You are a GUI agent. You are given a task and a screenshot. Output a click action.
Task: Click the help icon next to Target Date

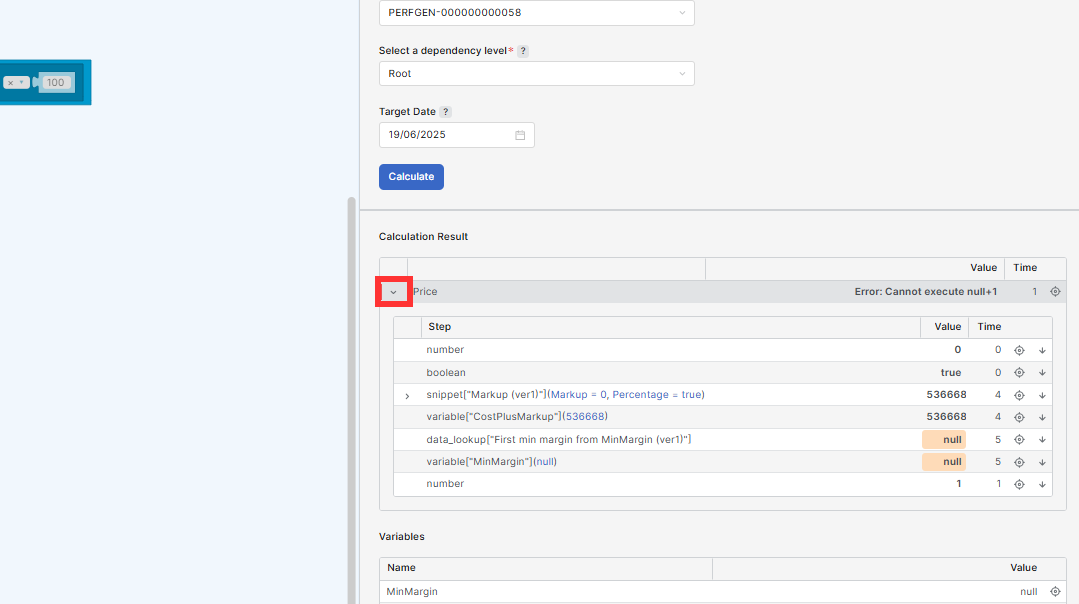(446, 112)
